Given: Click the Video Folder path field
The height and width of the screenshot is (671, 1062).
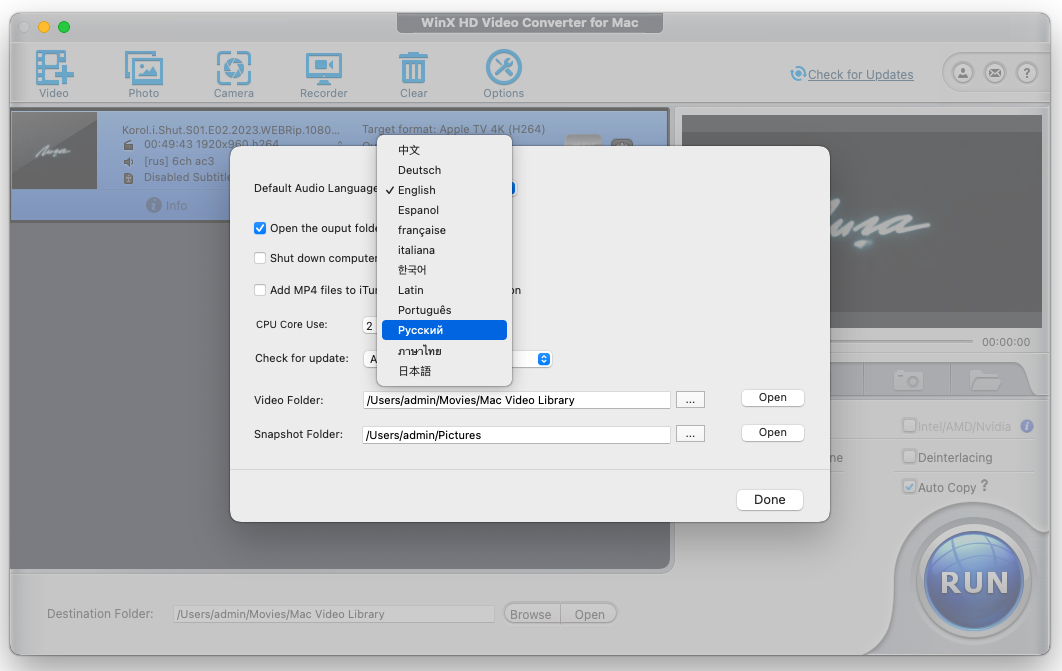Looking at the screenshot, I should coord(517,400).
